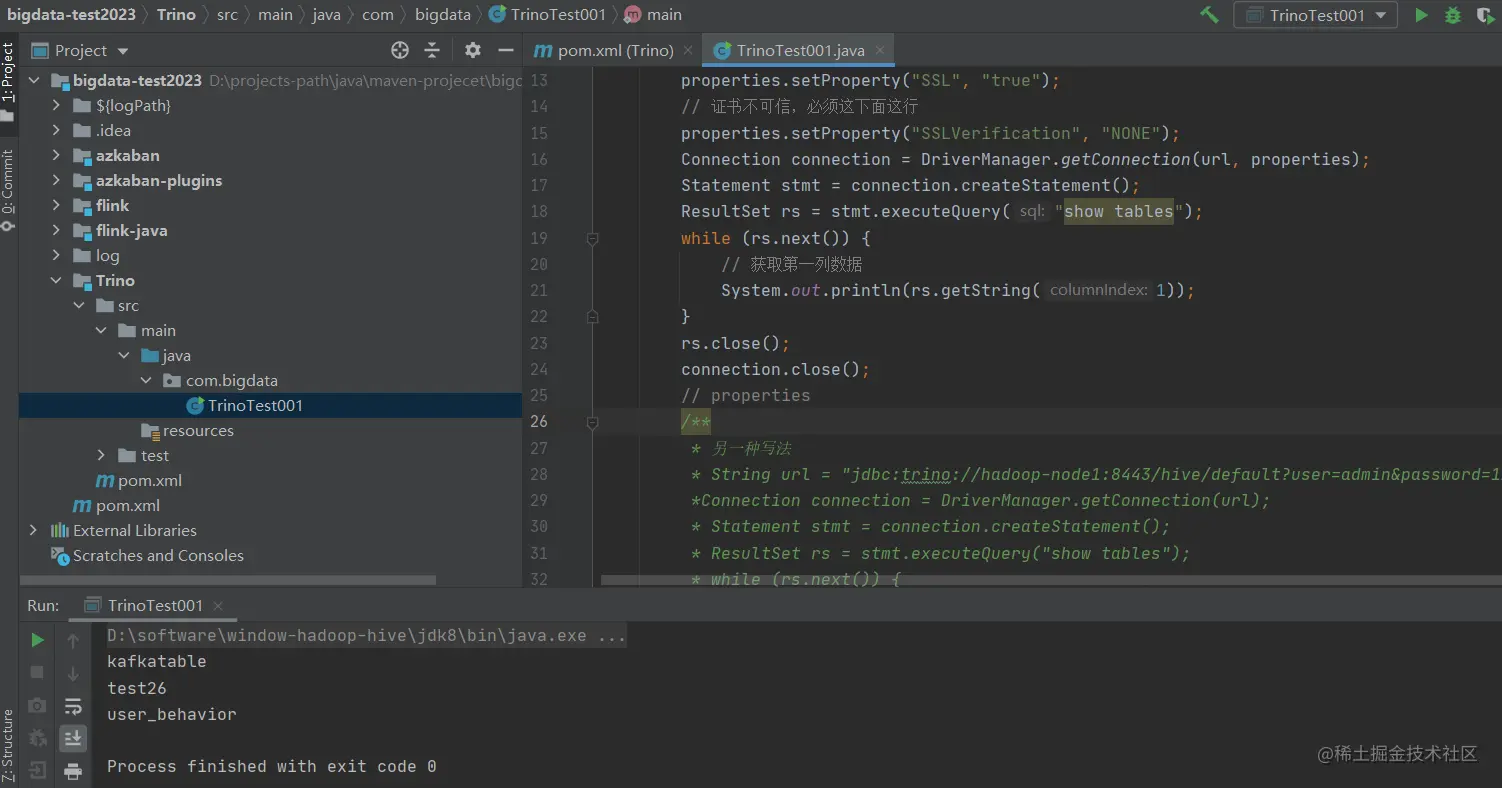Click the java.exe command line in console
This screenshot has height=788, width=1502.
366,635
